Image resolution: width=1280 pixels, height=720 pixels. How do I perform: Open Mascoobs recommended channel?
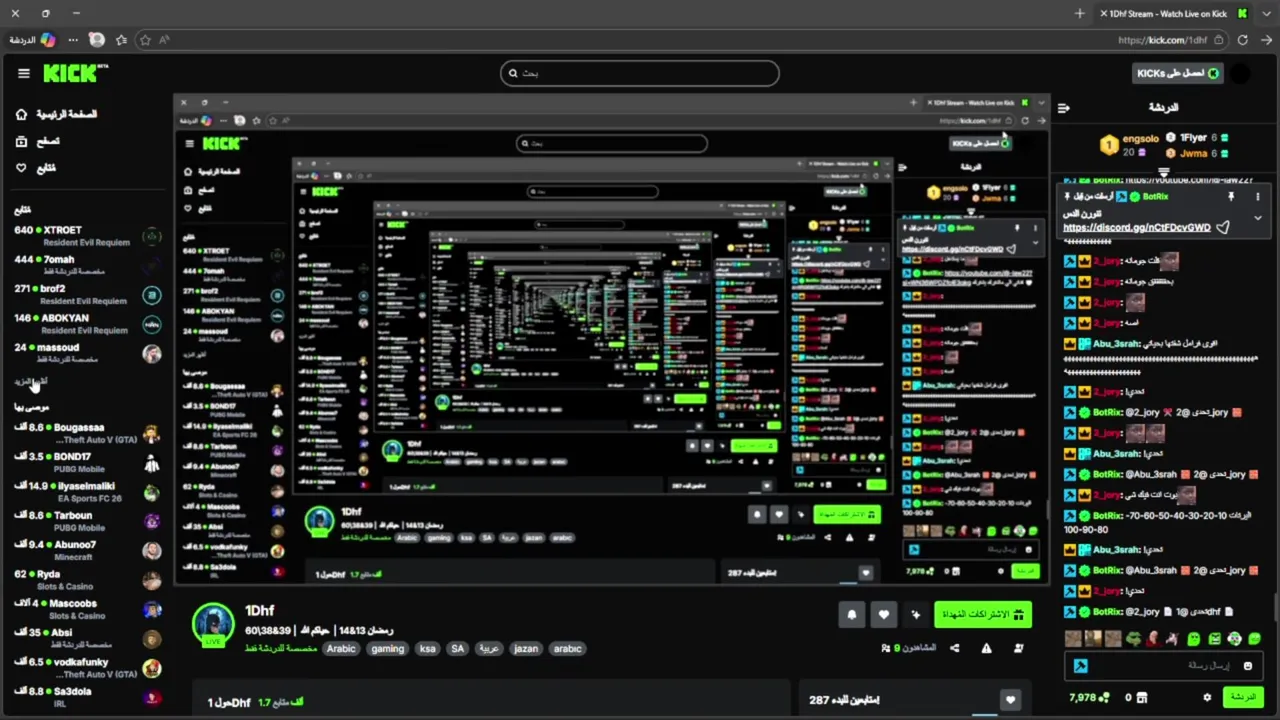(x=87, y=609)
